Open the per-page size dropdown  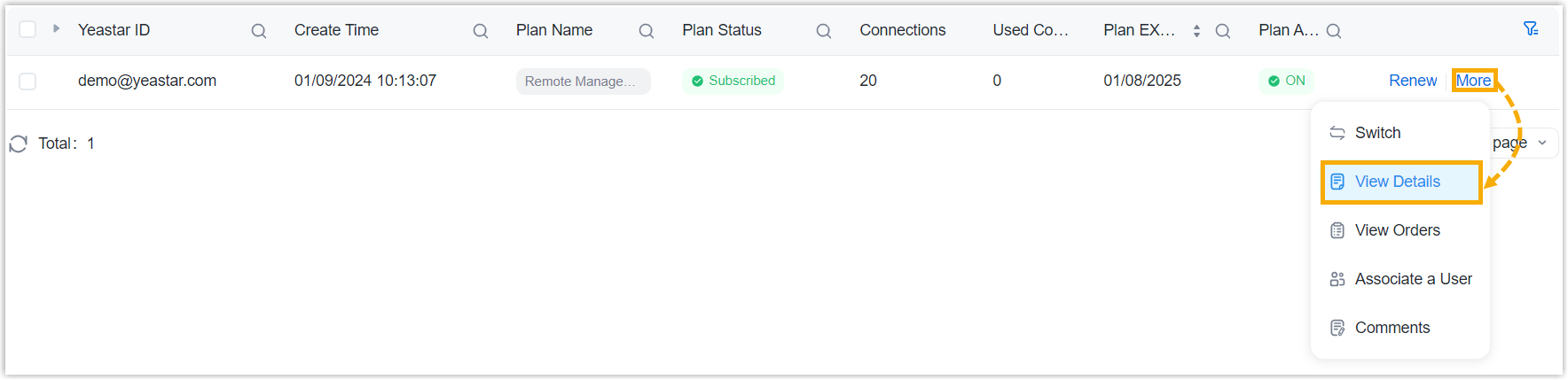tap(1542, 143)
